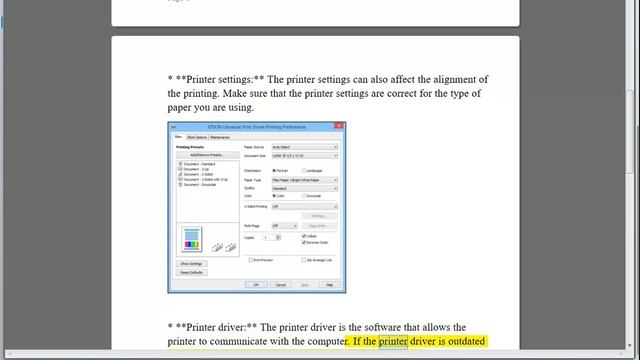The width and height of the screenshot is (640, 360).
Task: Enable the Job Arranger Lite checkbox
Action: (304, 260)
